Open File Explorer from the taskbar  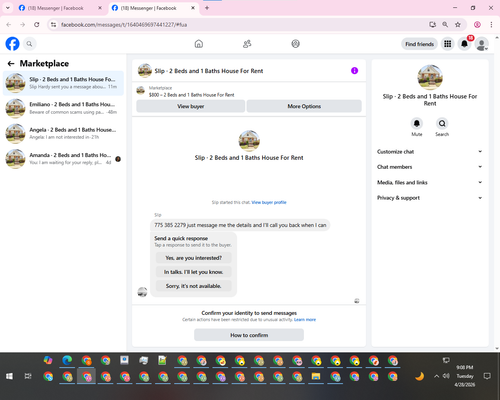click(316, 376)
